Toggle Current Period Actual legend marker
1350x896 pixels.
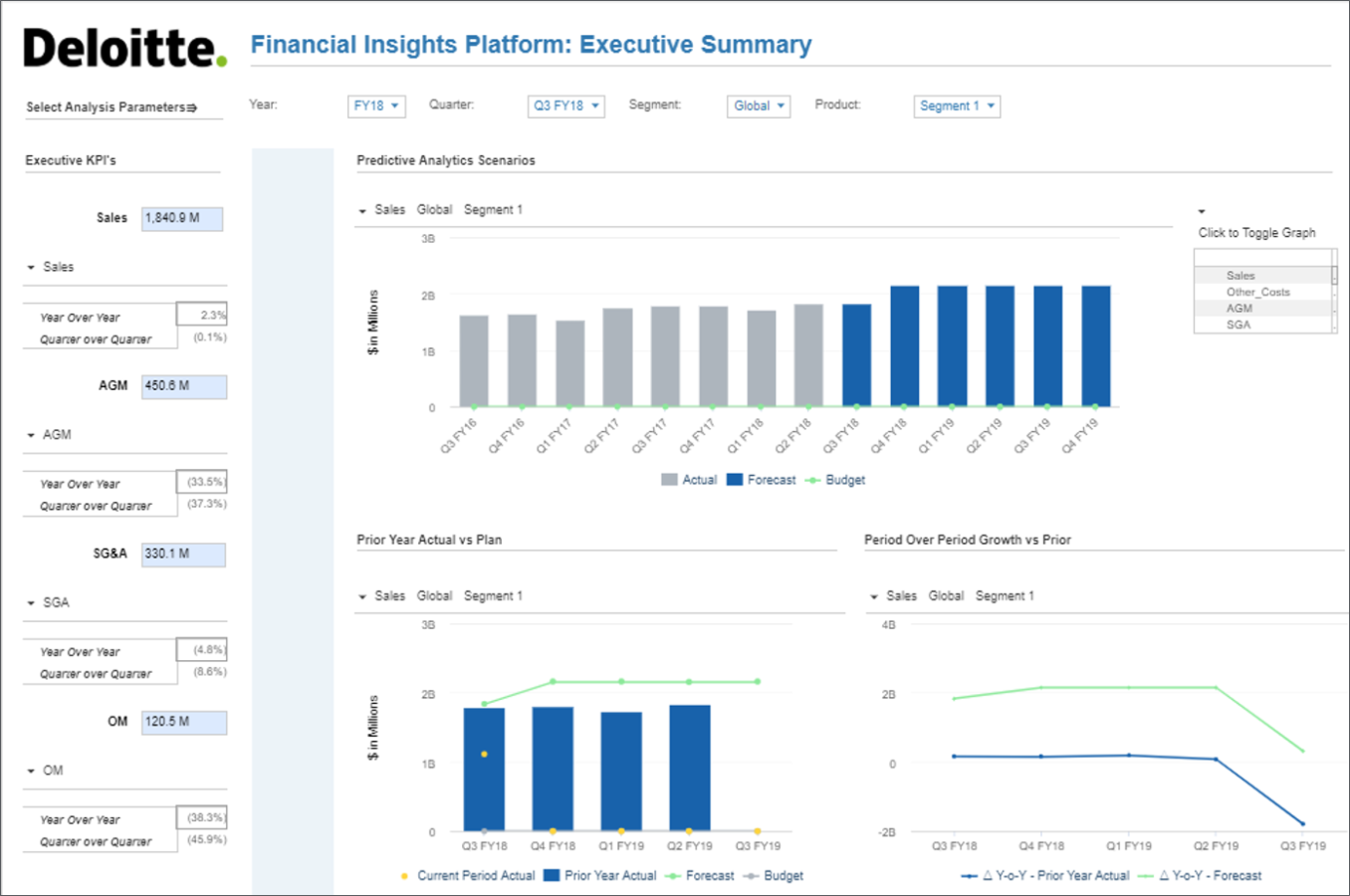404,876
